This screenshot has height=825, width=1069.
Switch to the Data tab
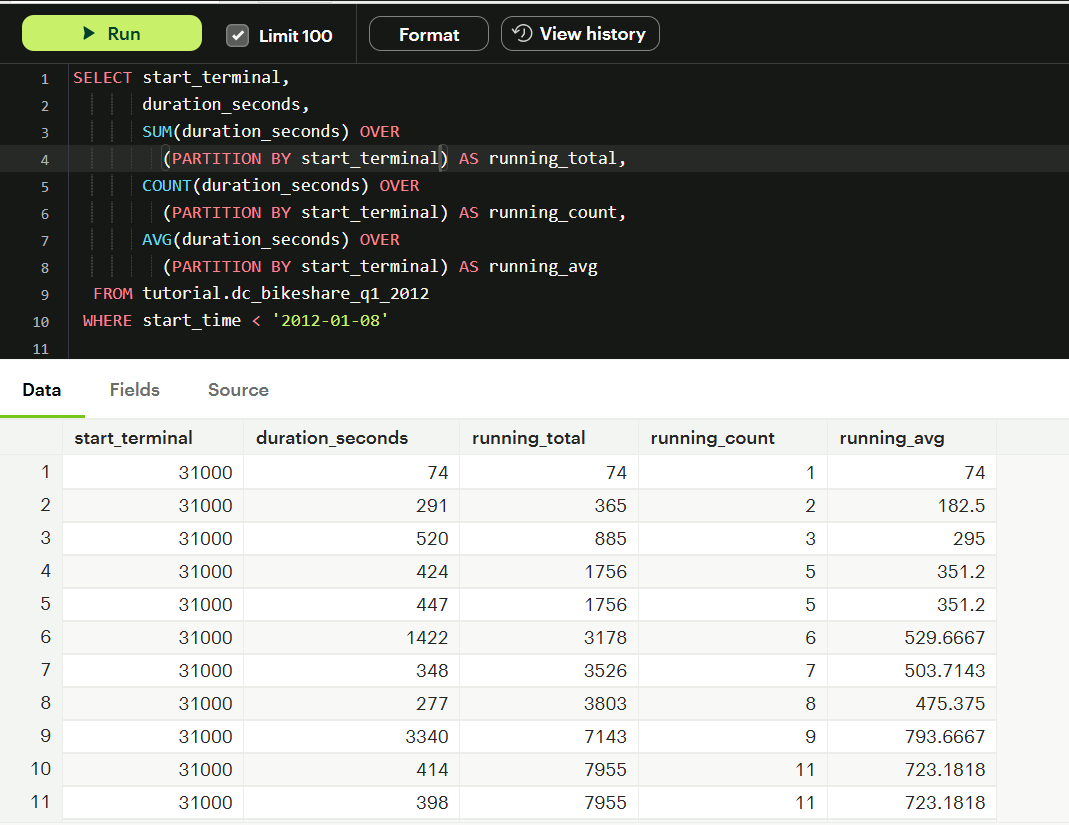point(42,389)
